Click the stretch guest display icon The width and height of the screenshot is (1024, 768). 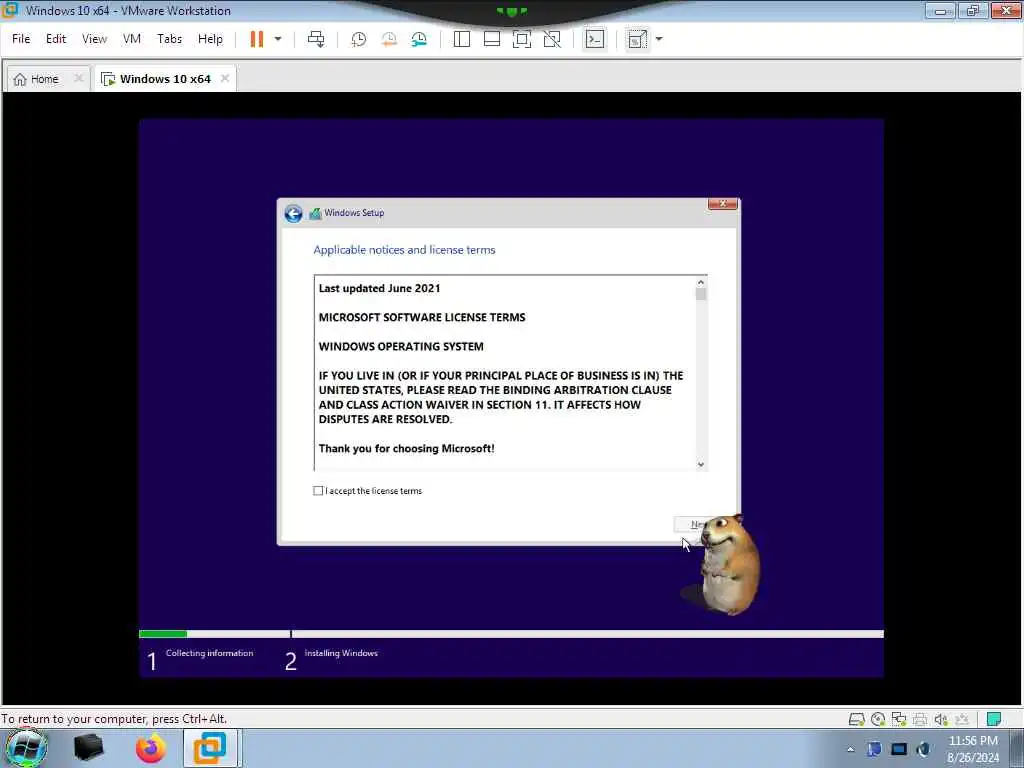pyautogui.click(x=637, y=39)
